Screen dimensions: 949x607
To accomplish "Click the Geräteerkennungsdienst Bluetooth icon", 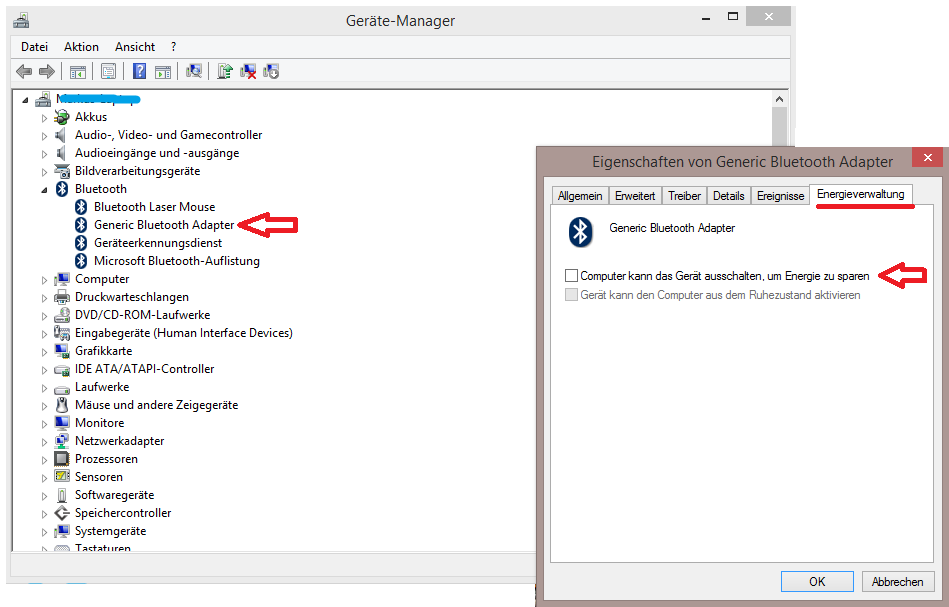I will pos(81,243).
